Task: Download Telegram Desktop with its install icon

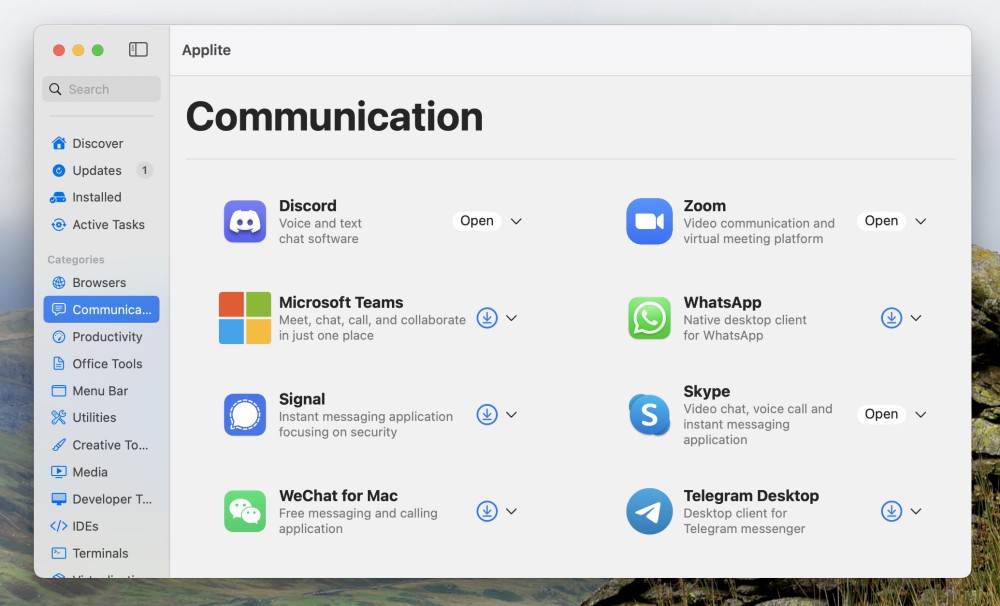Action: [891, 511]
